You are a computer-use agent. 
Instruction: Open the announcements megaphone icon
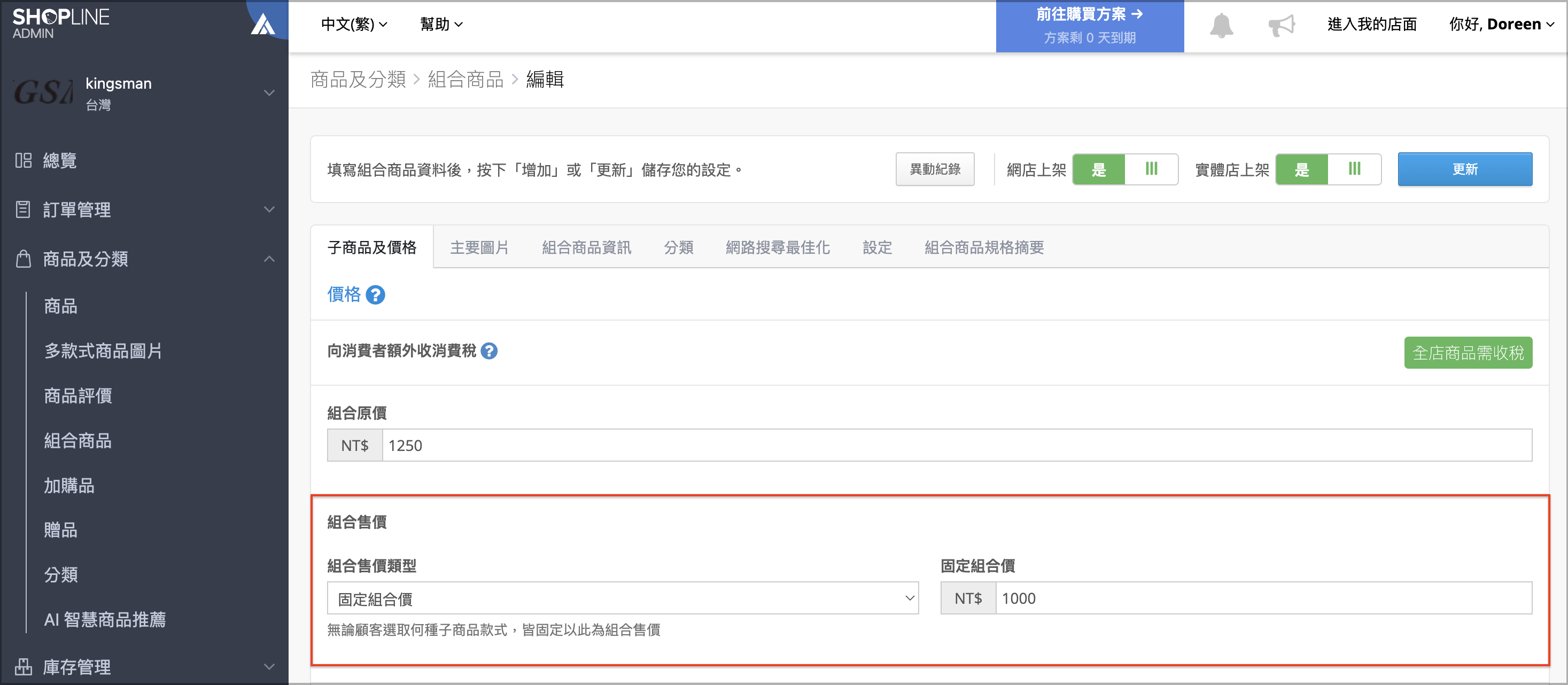tap(1282, 26)
